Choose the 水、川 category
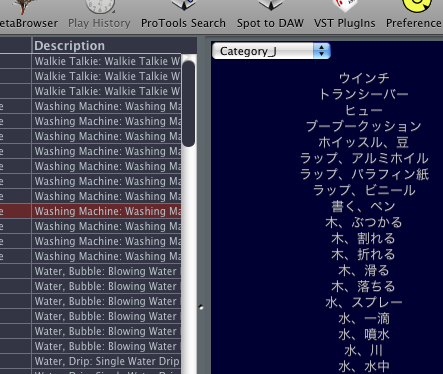Image resolution: width=443 pixels, height=374 pixels. click(x=364, y=350)
